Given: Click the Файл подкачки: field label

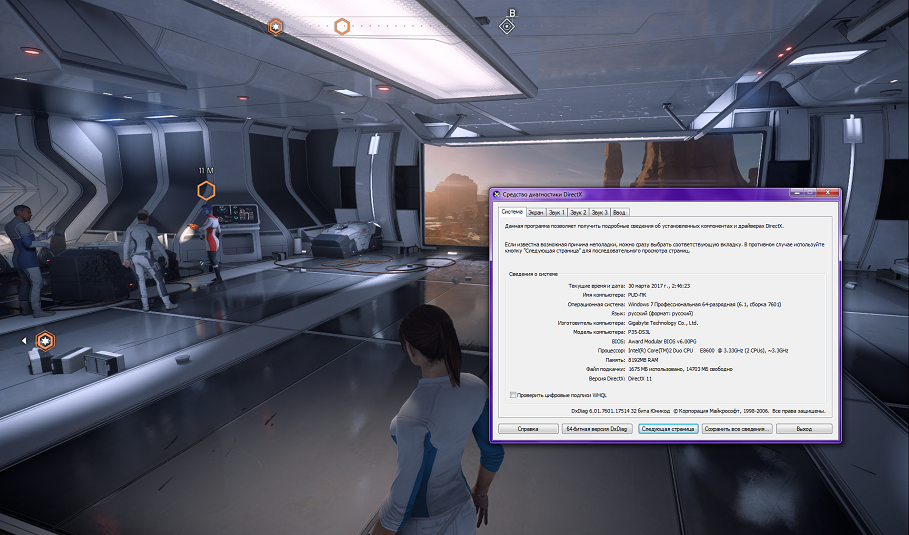Looking at the screenshot, I should (605, 369).
